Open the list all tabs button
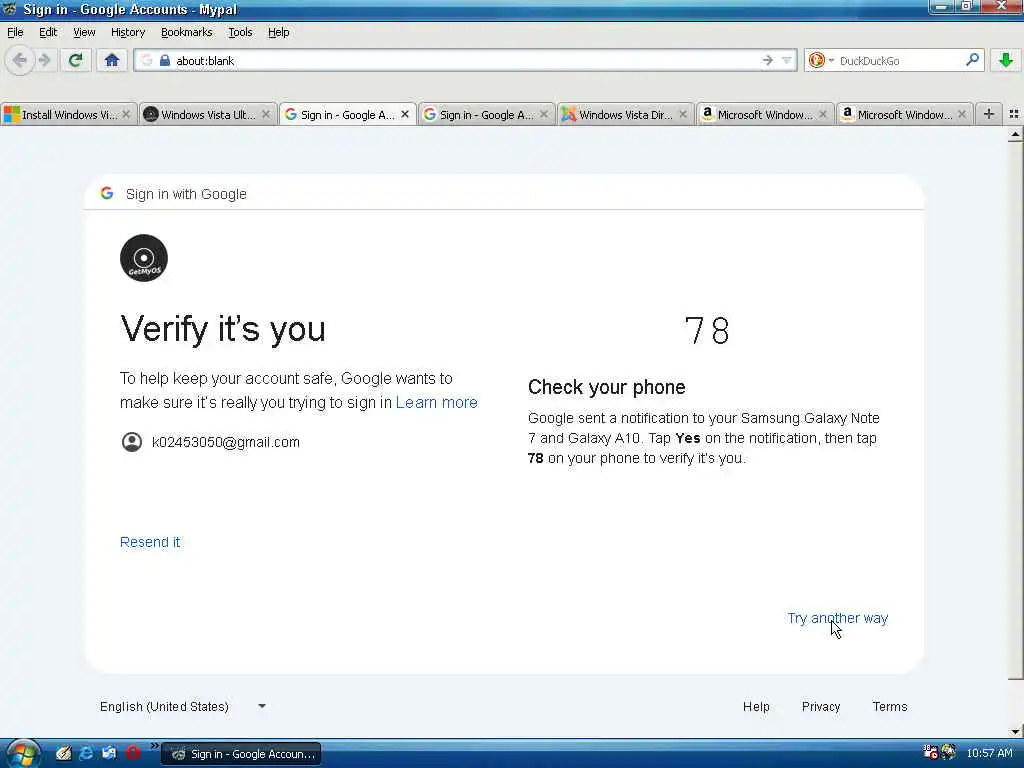 click(x=1014, y=114)
